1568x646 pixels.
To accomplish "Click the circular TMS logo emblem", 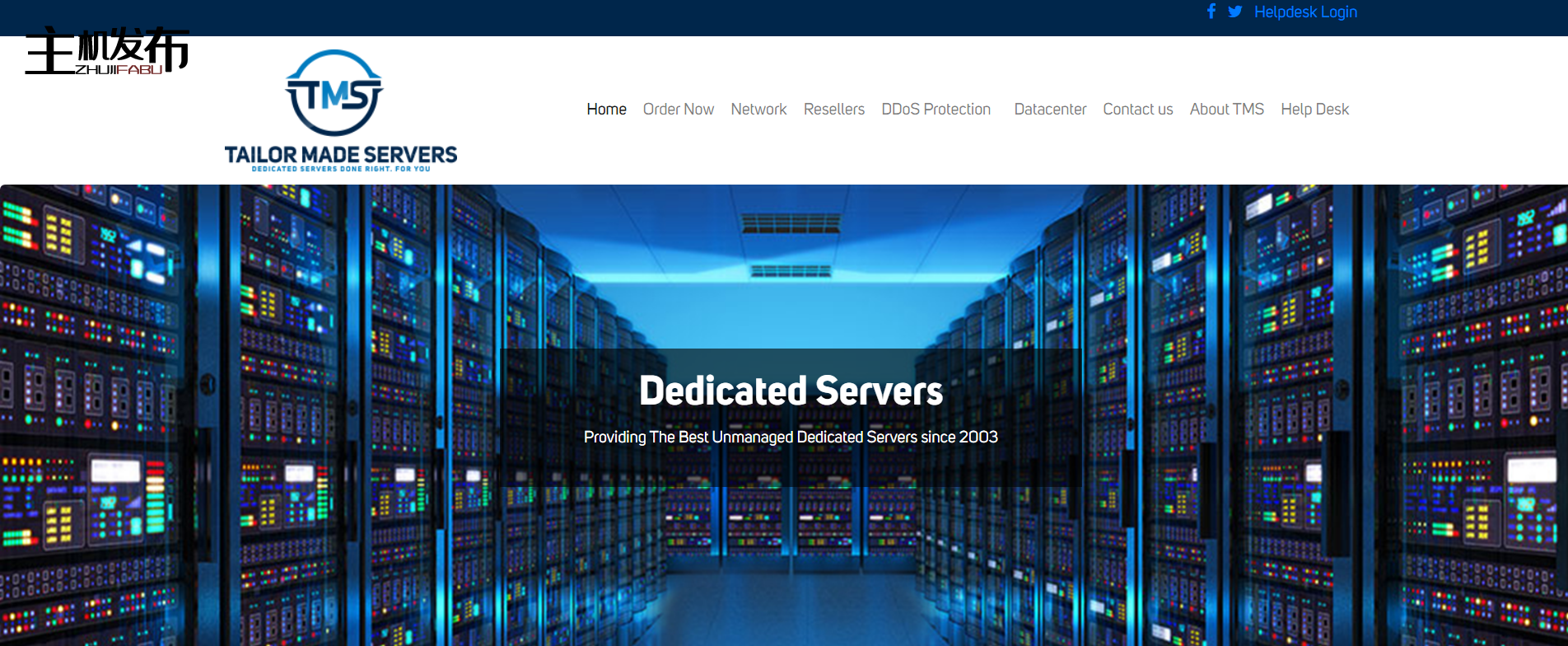I will pyautogui.click(x=334, y=93).
